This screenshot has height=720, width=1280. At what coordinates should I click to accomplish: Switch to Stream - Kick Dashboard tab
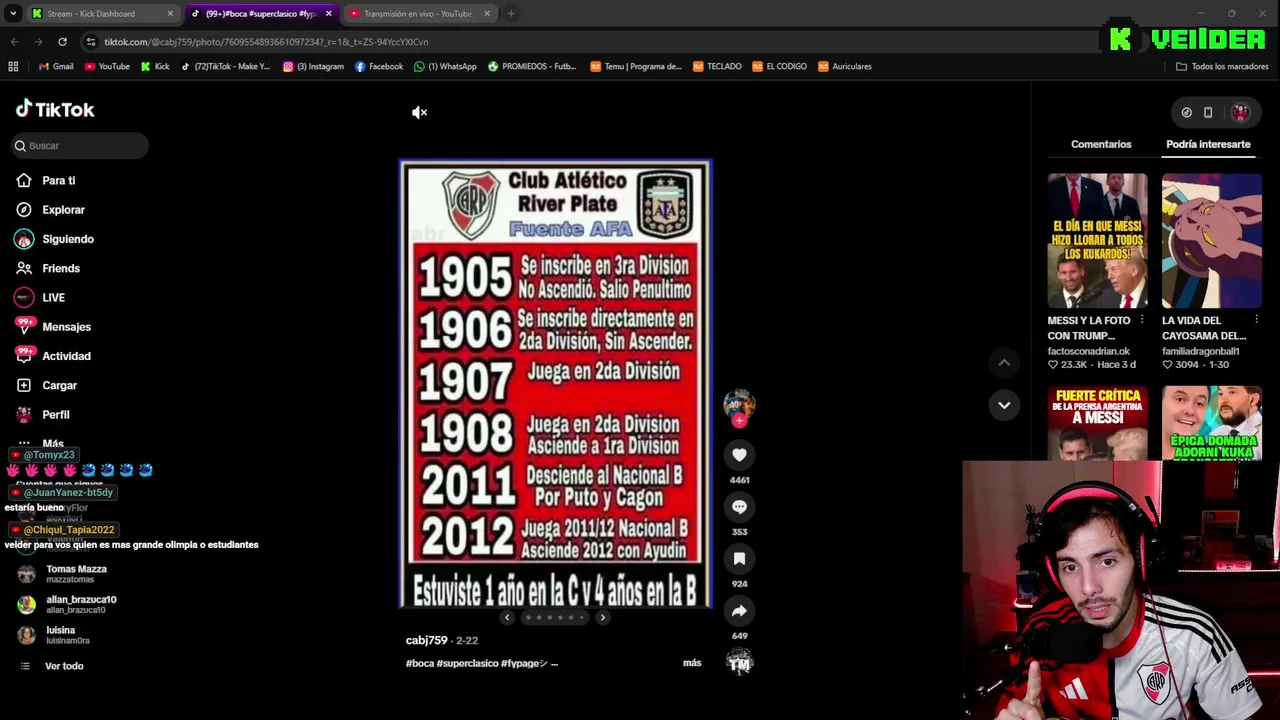pos(102,14)
